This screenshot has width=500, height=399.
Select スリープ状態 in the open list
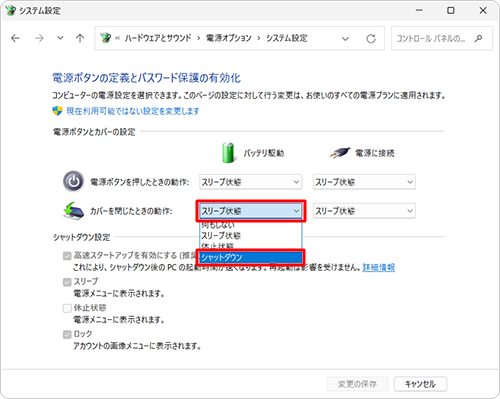pos(251,236)
